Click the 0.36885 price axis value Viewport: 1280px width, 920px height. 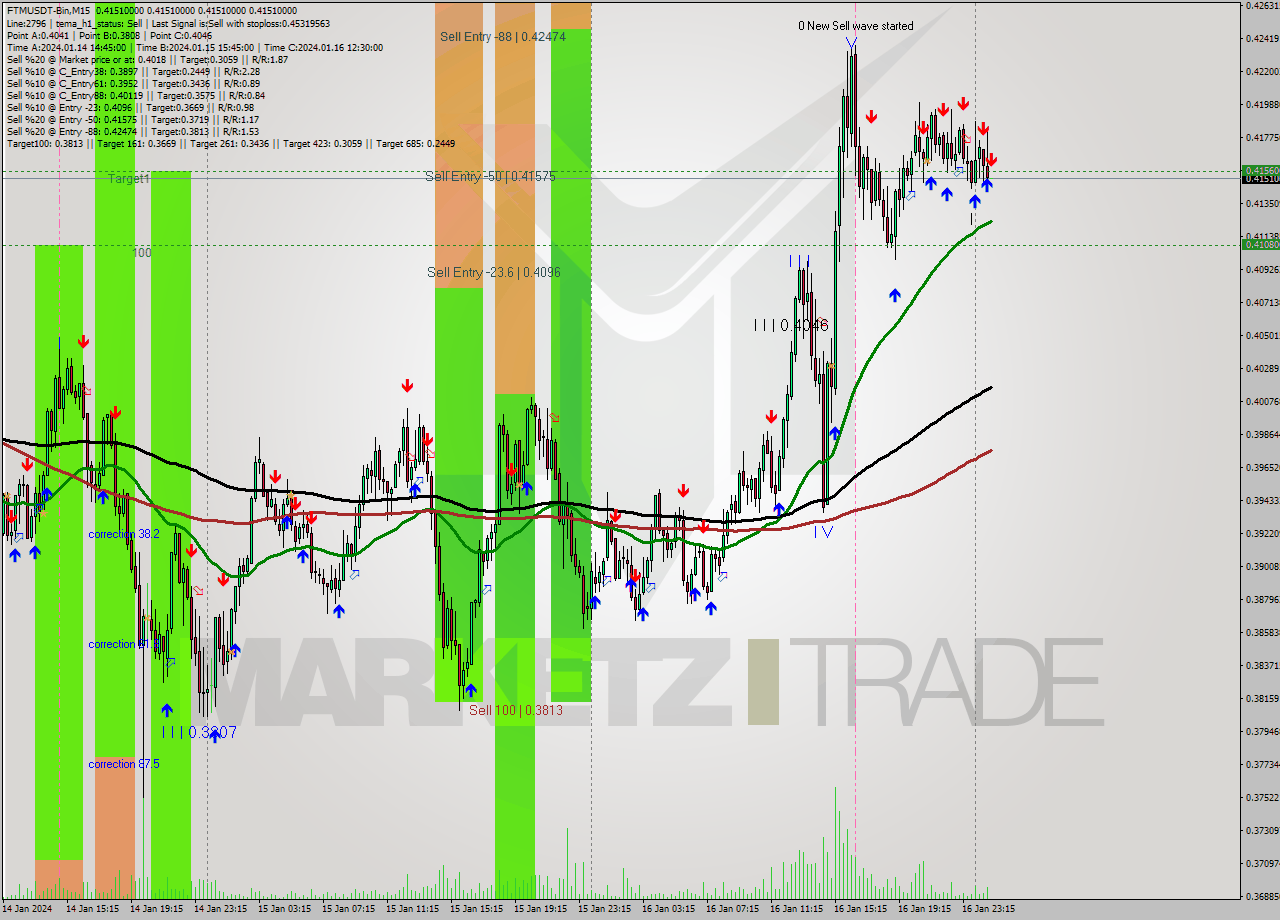click(1262, 897)
